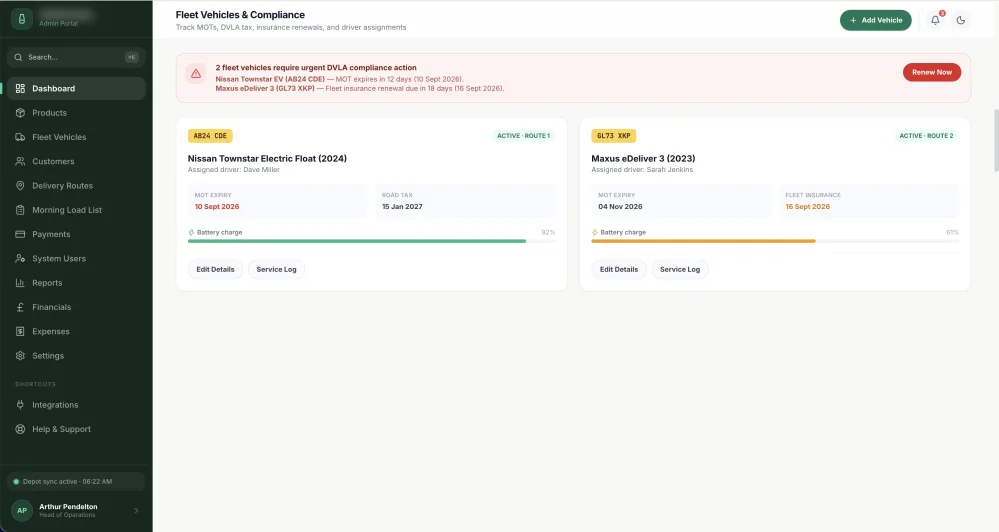Click the MOT expiry 10 Sept 2026
Viewport: 999px width, 532px height.
(217, 206)
